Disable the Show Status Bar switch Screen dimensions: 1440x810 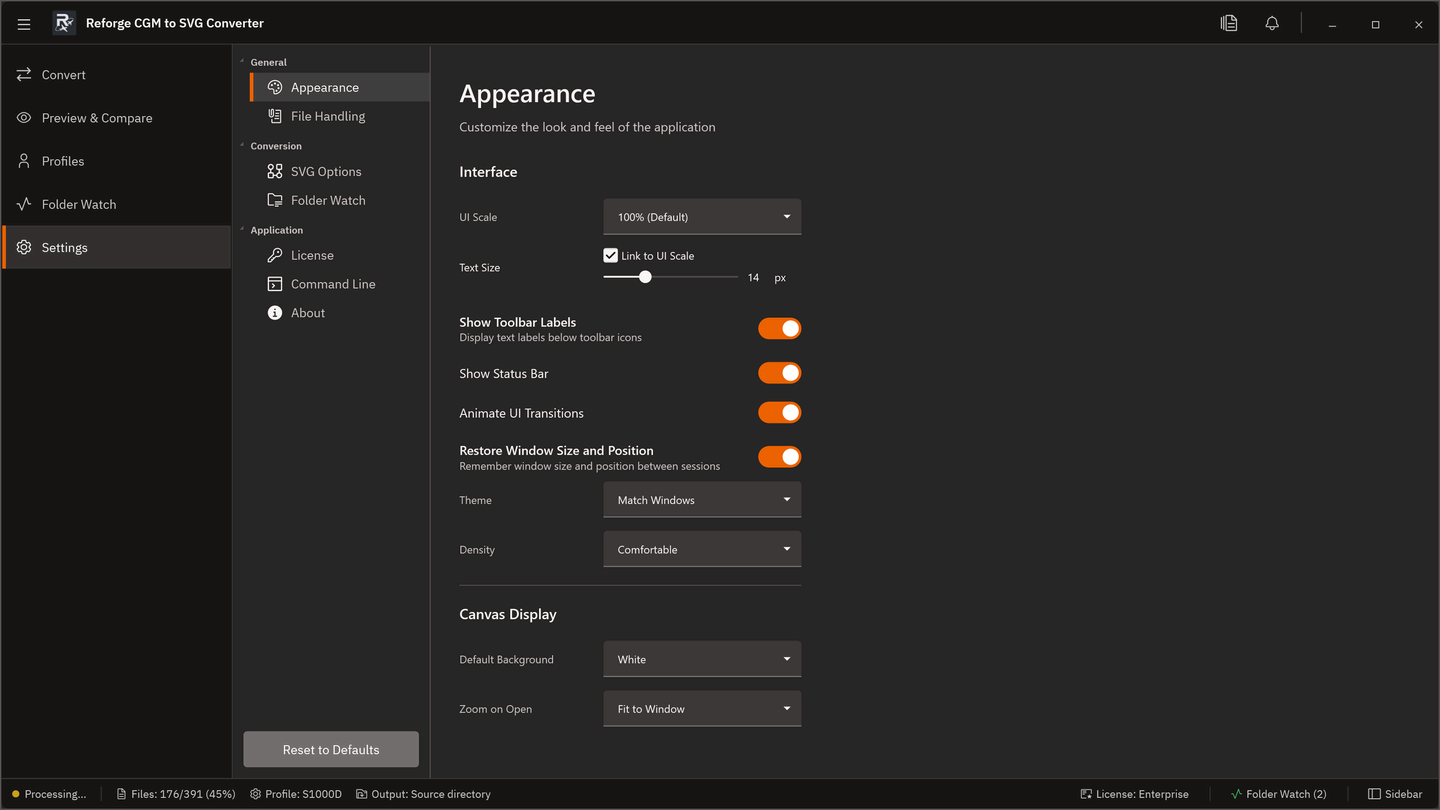779,373
